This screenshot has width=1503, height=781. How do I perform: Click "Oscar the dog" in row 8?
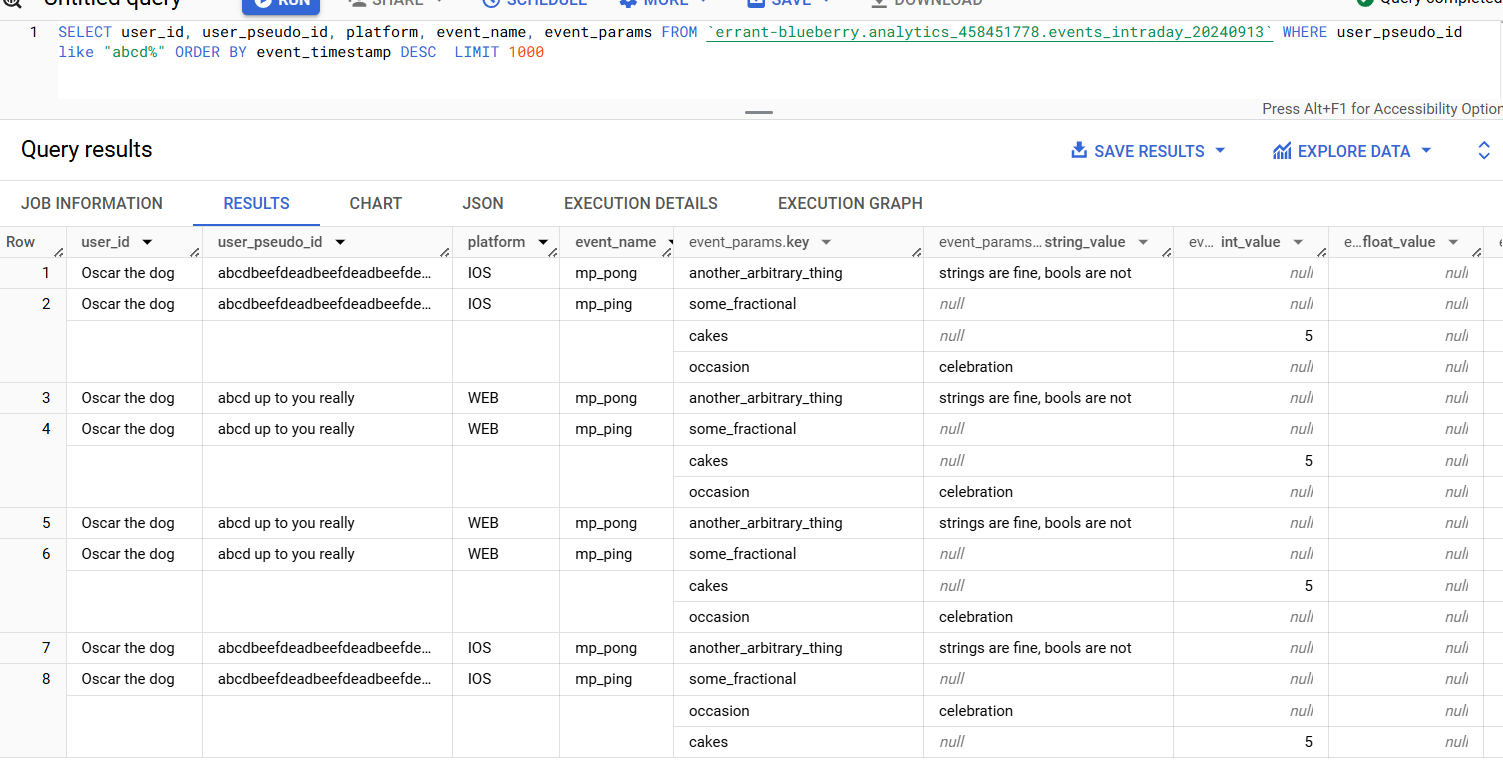click(128, 679)
